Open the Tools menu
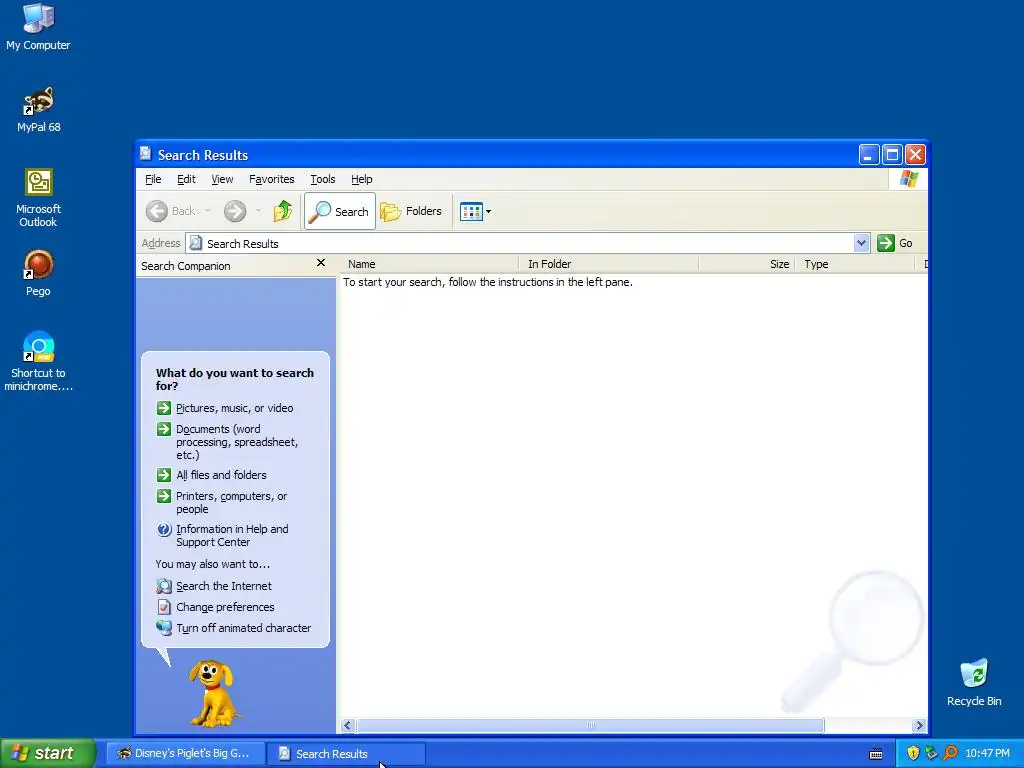The height and width of the screenshot is (768, 1024). click(323, 179)
